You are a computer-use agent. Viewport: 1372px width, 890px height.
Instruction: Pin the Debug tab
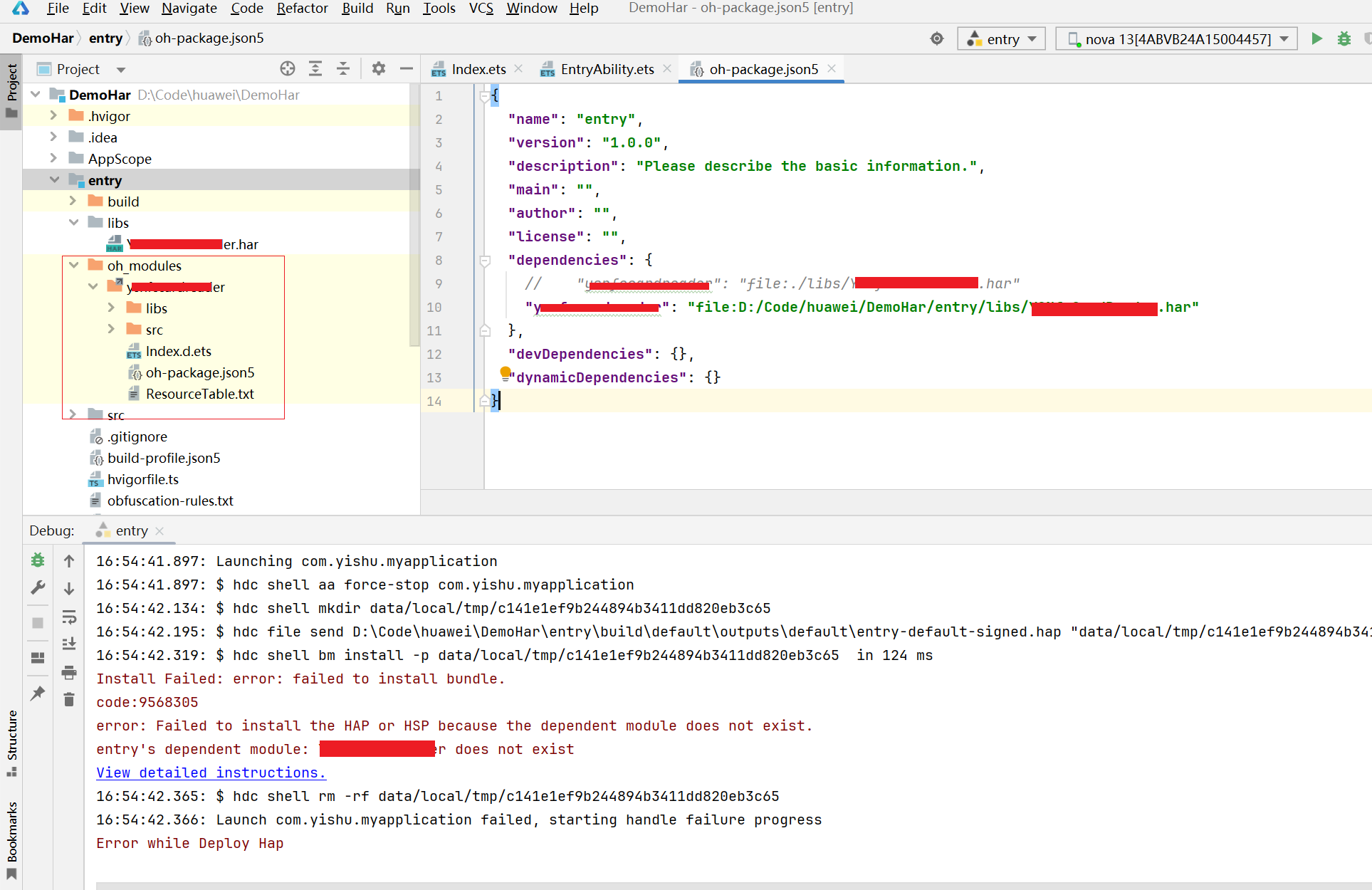pyautogui.click(x=38, y=693)
